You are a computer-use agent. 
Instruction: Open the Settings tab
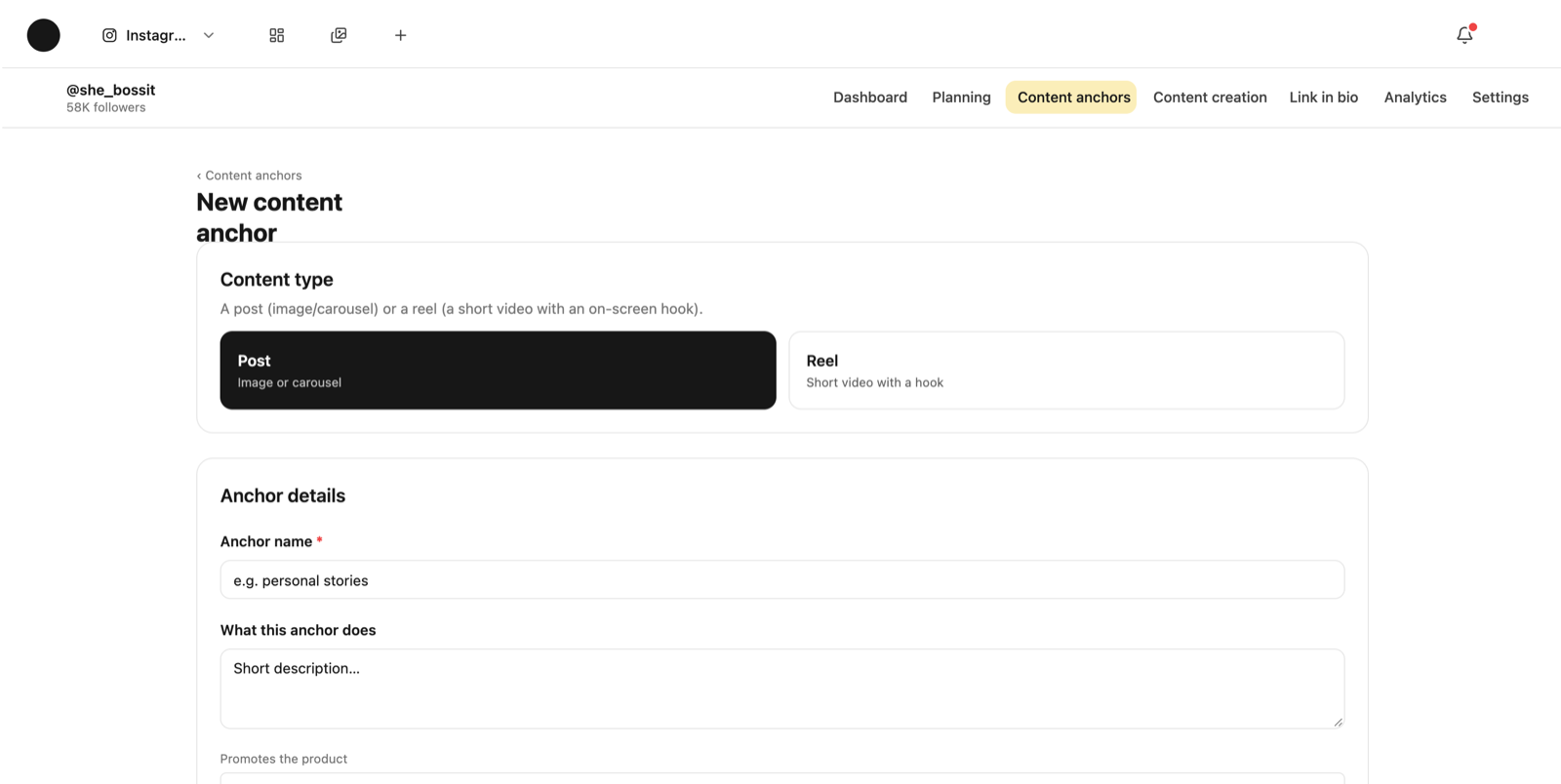(1501, 98)
